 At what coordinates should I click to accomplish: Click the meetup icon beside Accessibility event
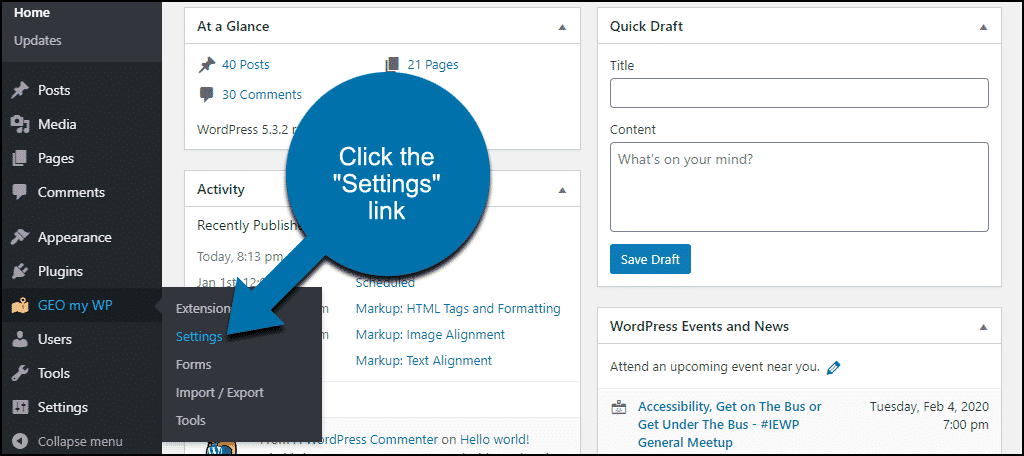click(618, 407)
